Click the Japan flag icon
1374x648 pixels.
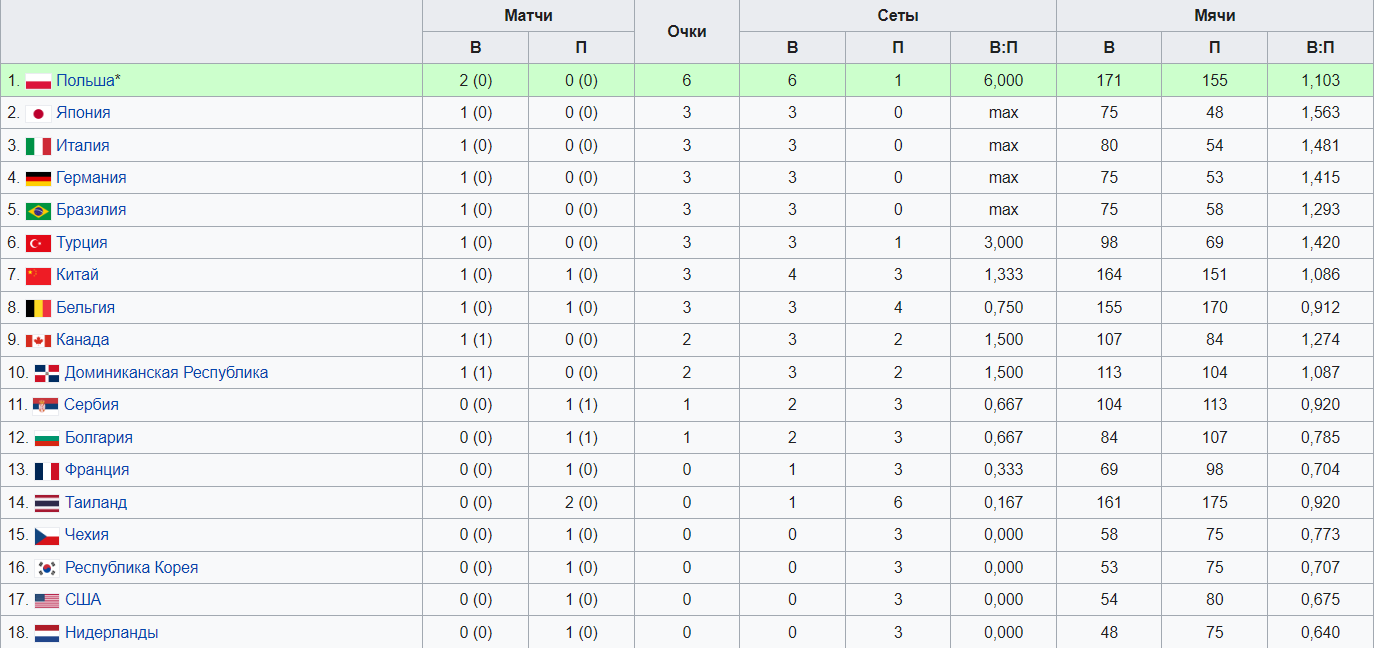pyautogui.click(x=38, y=113)
